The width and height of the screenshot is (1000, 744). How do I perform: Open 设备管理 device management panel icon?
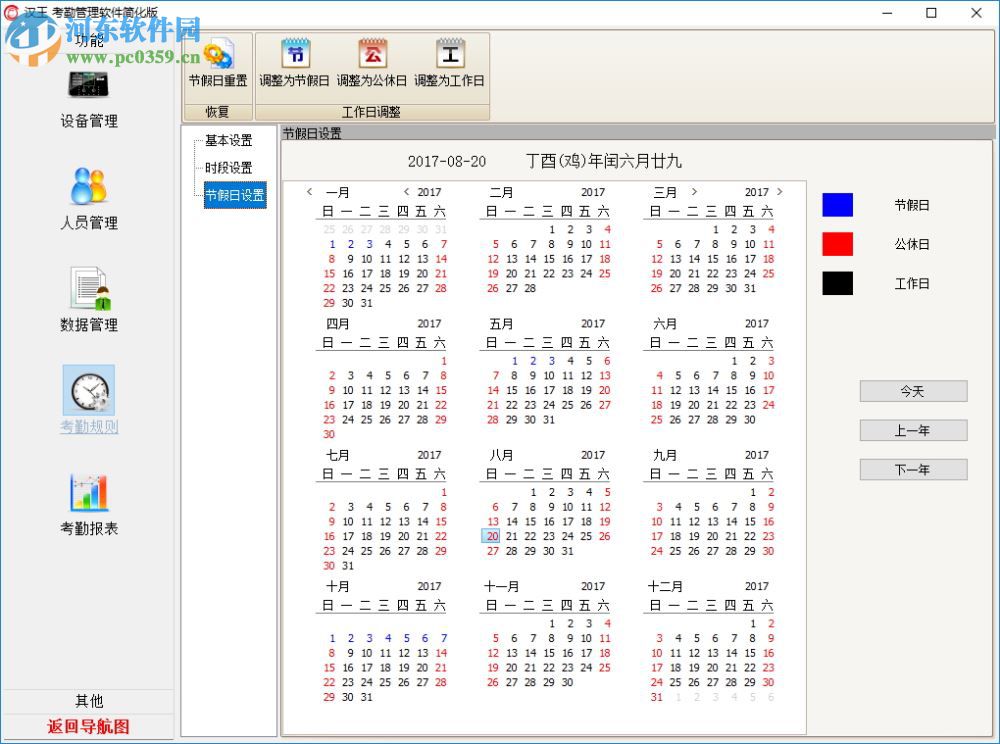click(x=88, y=85)
